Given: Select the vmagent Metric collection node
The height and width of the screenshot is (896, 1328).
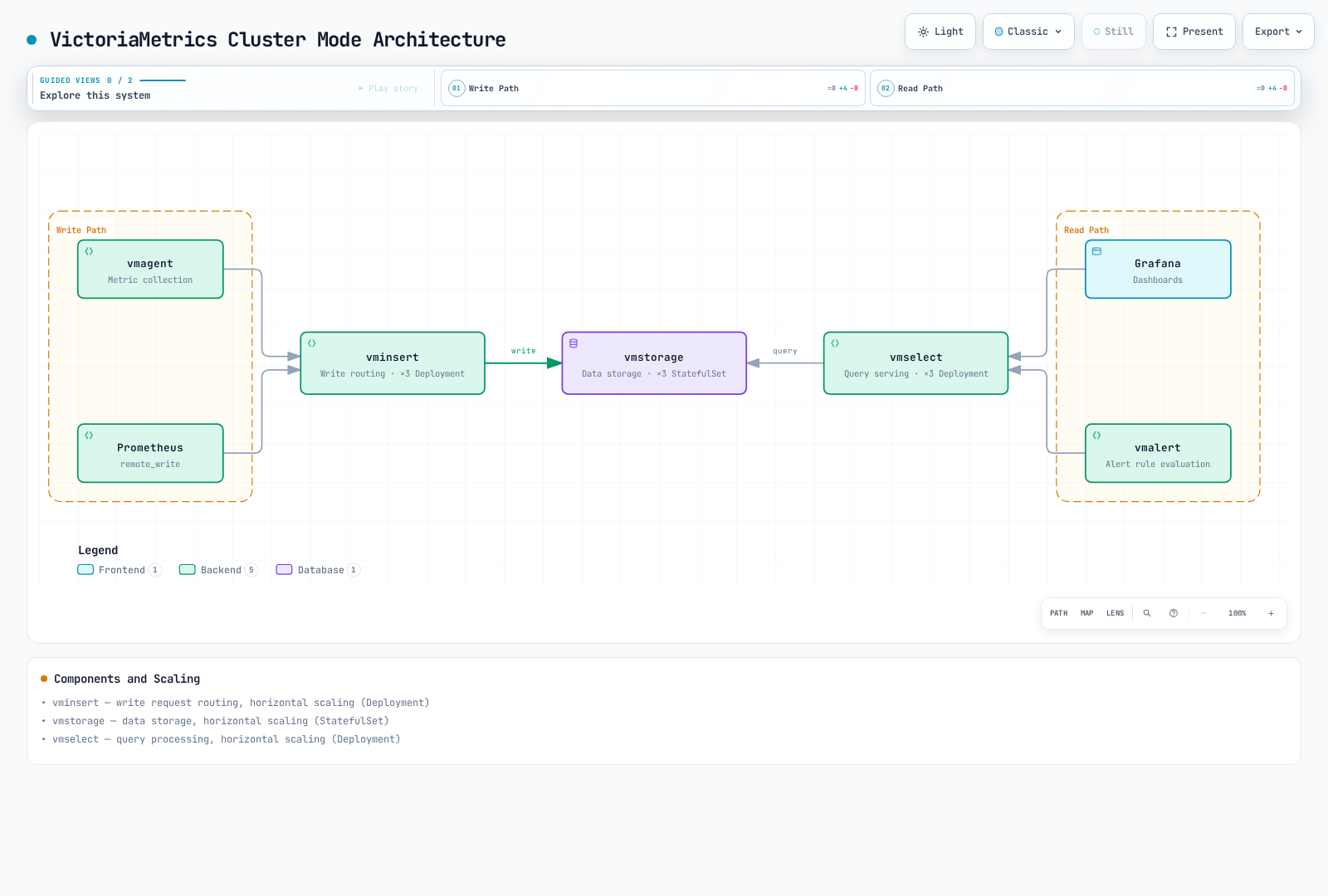Looking at the screenshot, I should point(150,269).
